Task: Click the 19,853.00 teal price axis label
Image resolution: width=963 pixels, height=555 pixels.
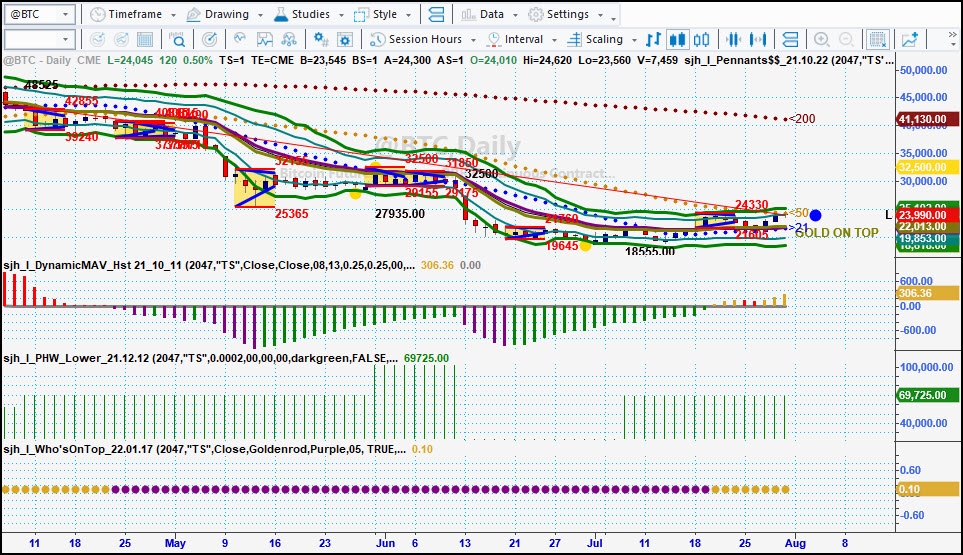Action: coord(927,238)
